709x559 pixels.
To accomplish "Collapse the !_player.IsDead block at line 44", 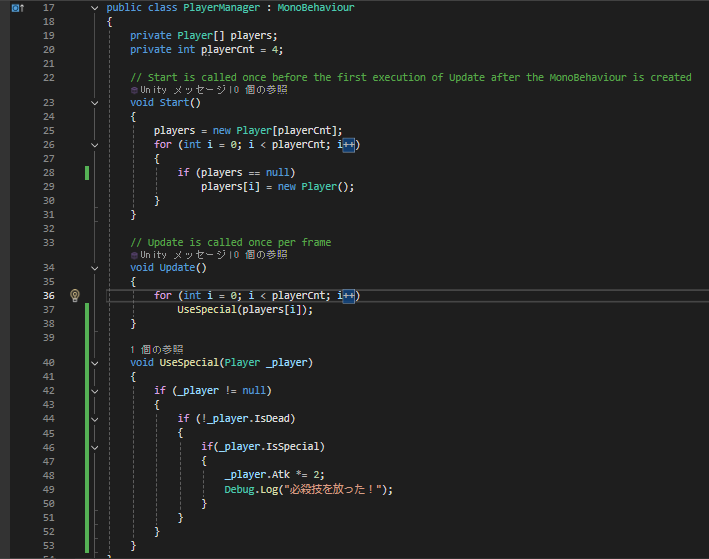I will (x=95, y=419).
